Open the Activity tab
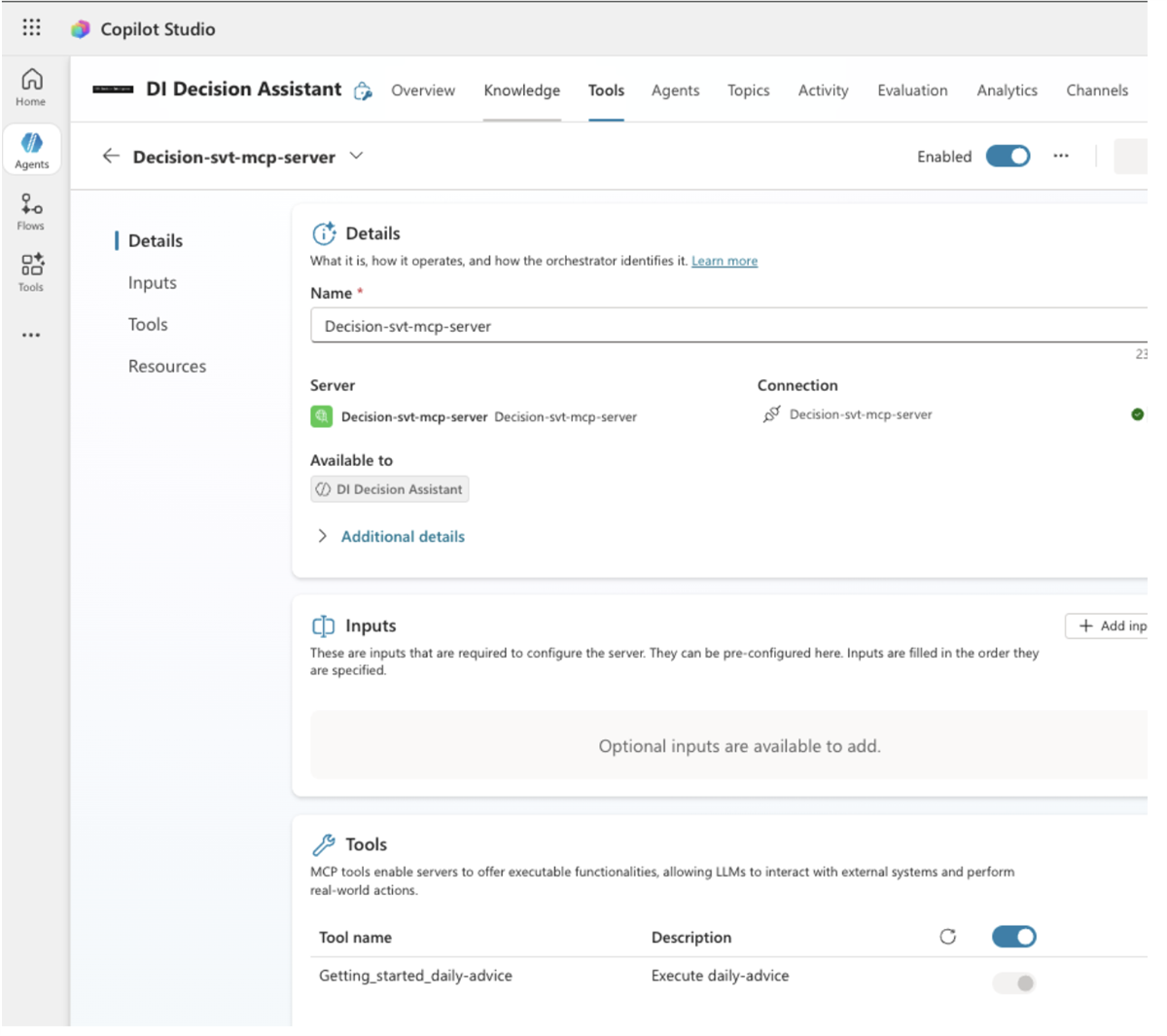This screenshot has height=1036, width=1167. (824, 90)
